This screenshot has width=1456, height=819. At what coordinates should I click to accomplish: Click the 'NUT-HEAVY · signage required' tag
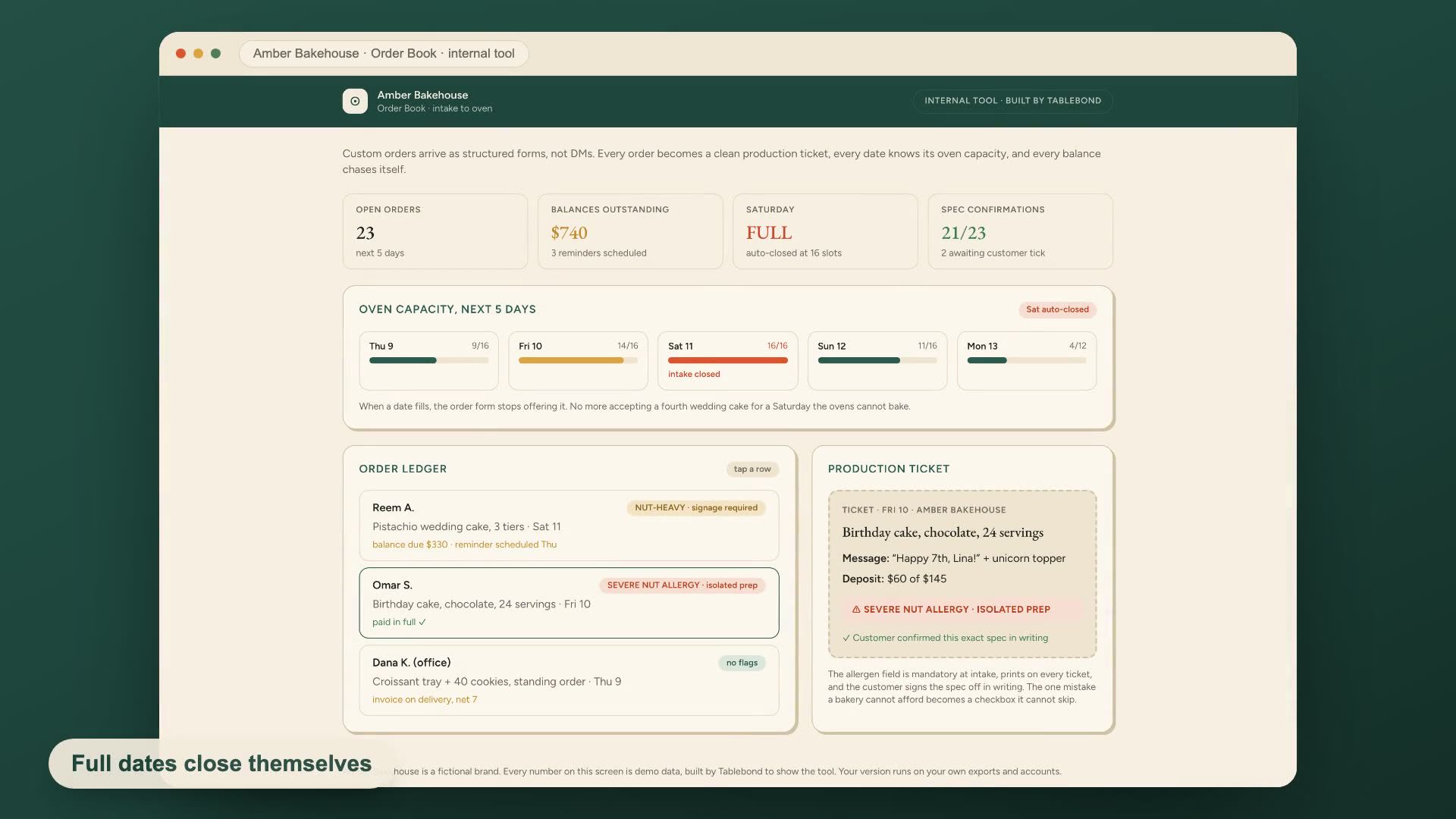[x=696, y=508]
